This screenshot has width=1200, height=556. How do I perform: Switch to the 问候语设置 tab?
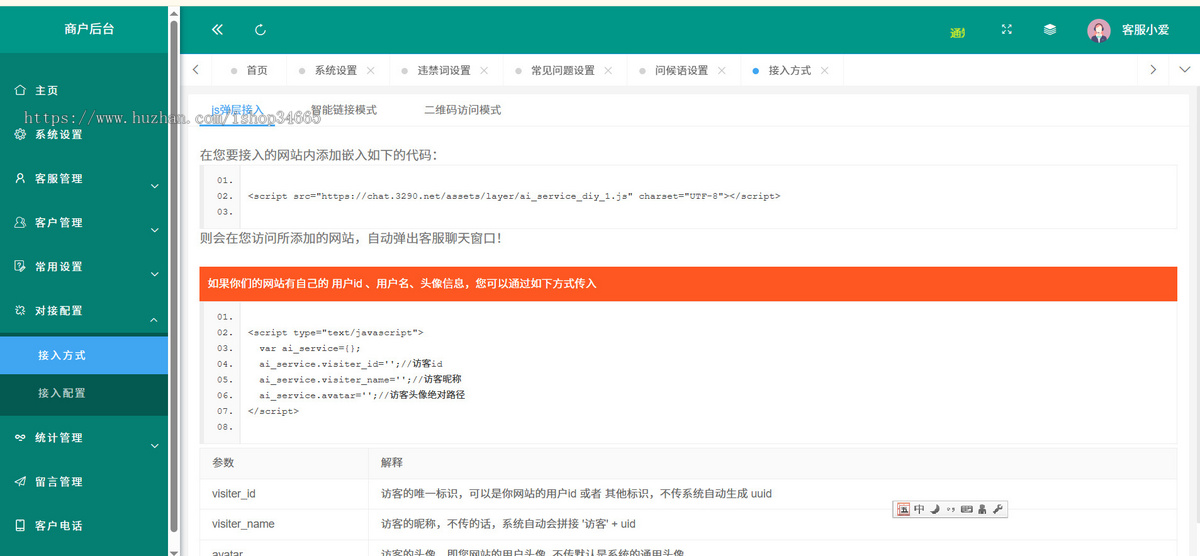(x=682, y=70)
